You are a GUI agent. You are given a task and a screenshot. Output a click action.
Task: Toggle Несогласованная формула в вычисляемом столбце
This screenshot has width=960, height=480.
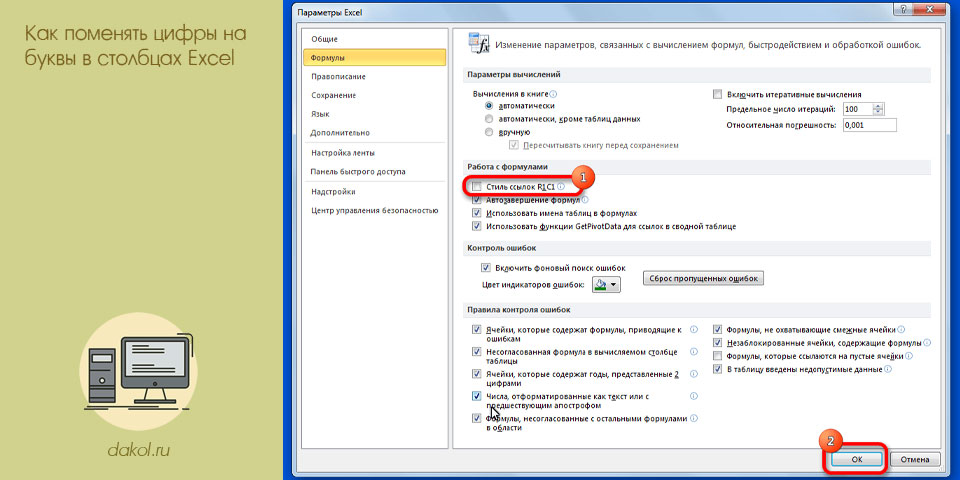point(477,352)
